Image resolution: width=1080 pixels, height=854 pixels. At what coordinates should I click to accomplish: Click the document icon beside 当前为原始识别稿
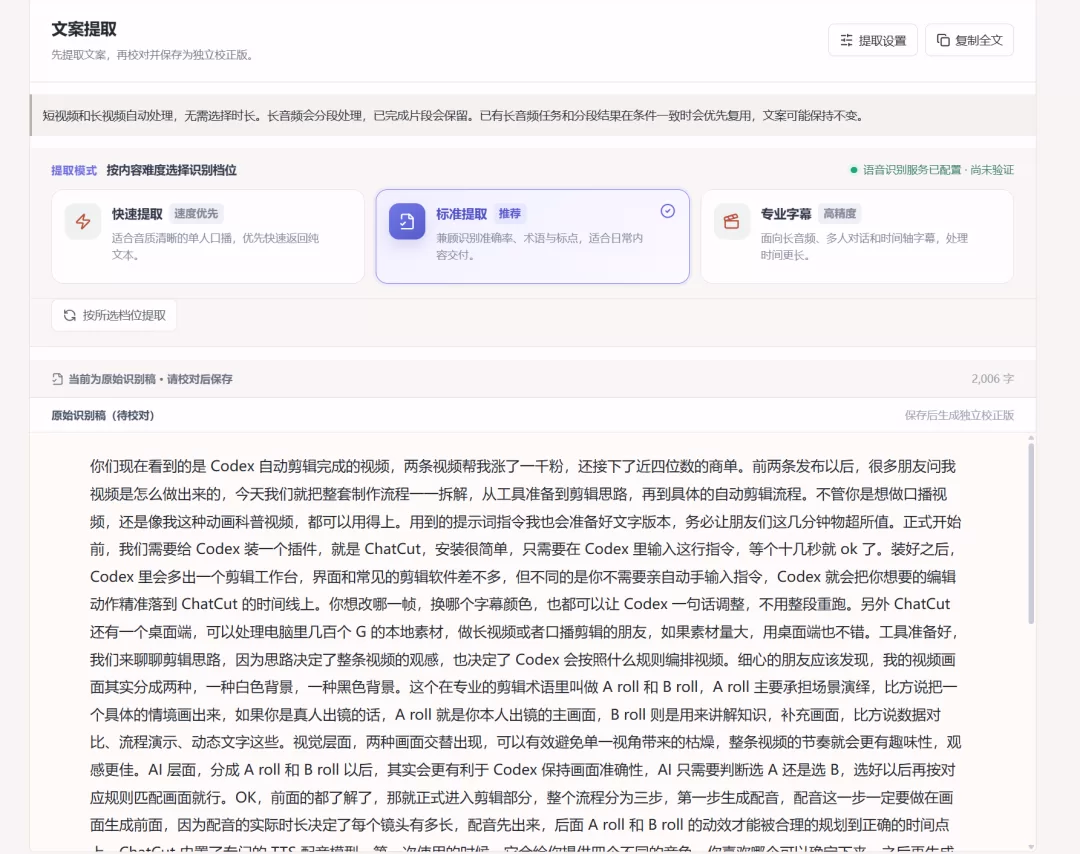click(x=58, y=379)
